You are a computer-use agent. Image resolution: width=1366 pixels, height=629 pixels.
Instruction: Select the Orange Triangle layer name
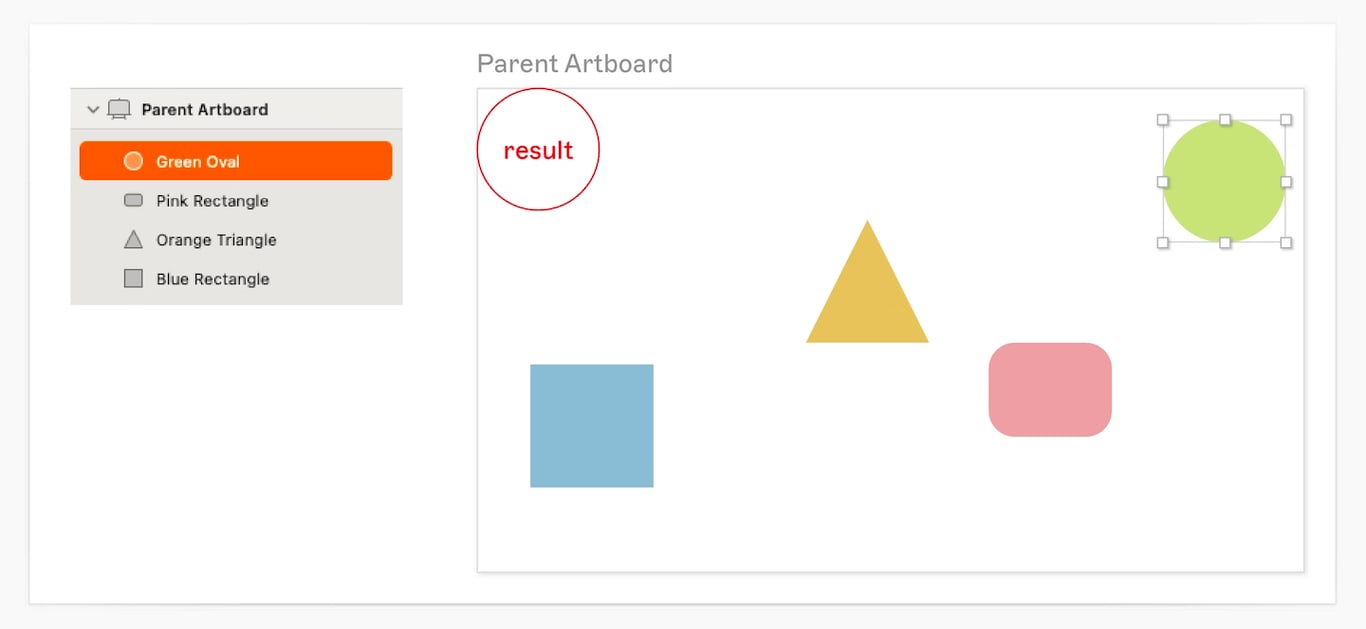pos(216,240)
